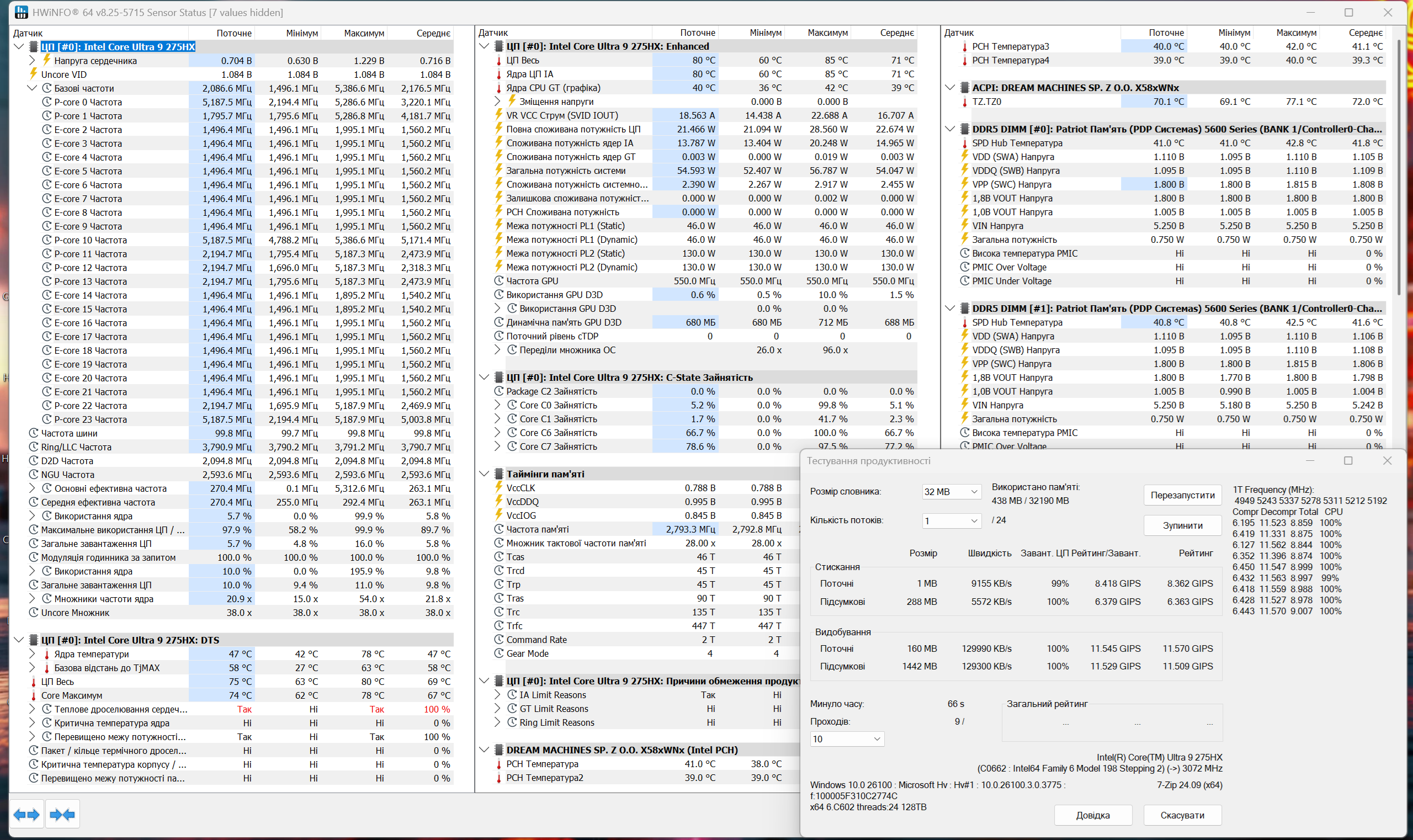Click the Середнє column header in middle panel
This screenshot has height=840, width=1413.
pyautogui.click(x=897, y=33)
